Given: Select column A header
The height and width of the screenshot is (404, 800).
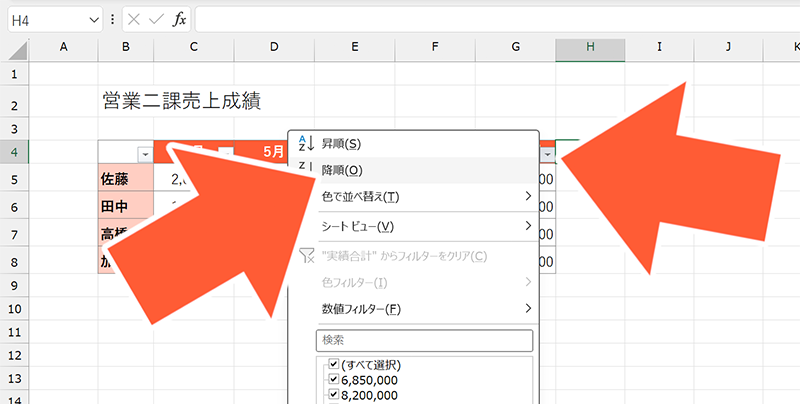Looking at the screenshot, I should point(64,47).
